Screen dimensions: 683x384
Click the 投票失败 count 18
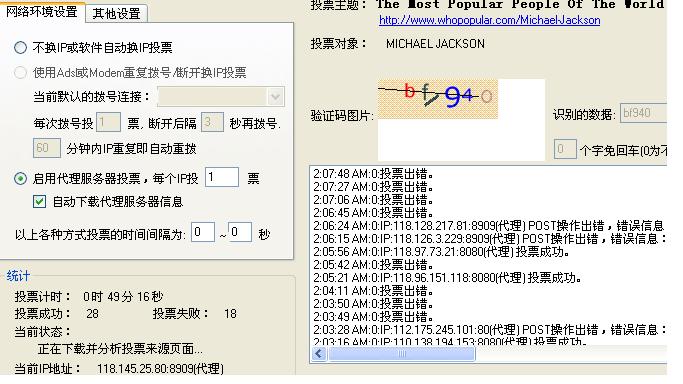[x=230, y=314]
